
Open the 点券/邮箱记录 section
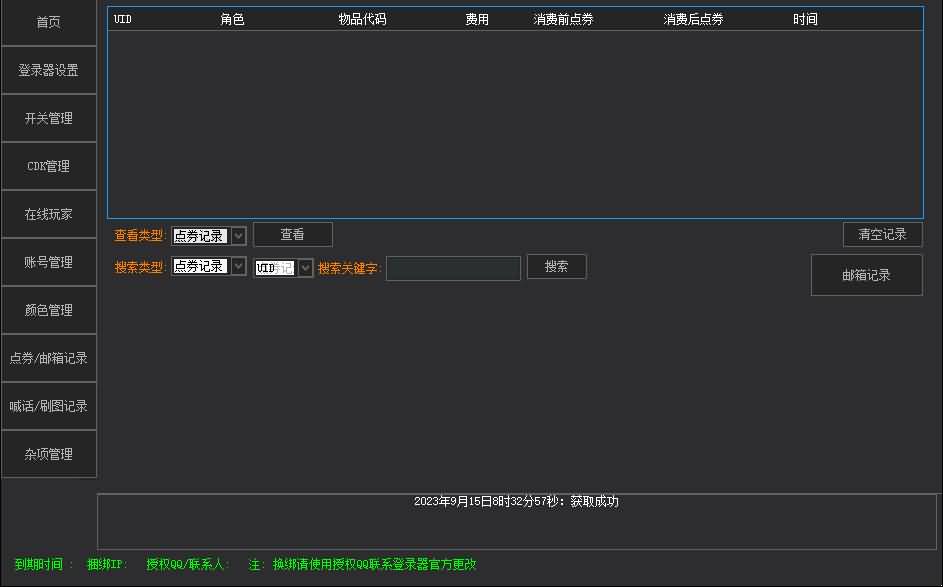[x=47, y=357]
